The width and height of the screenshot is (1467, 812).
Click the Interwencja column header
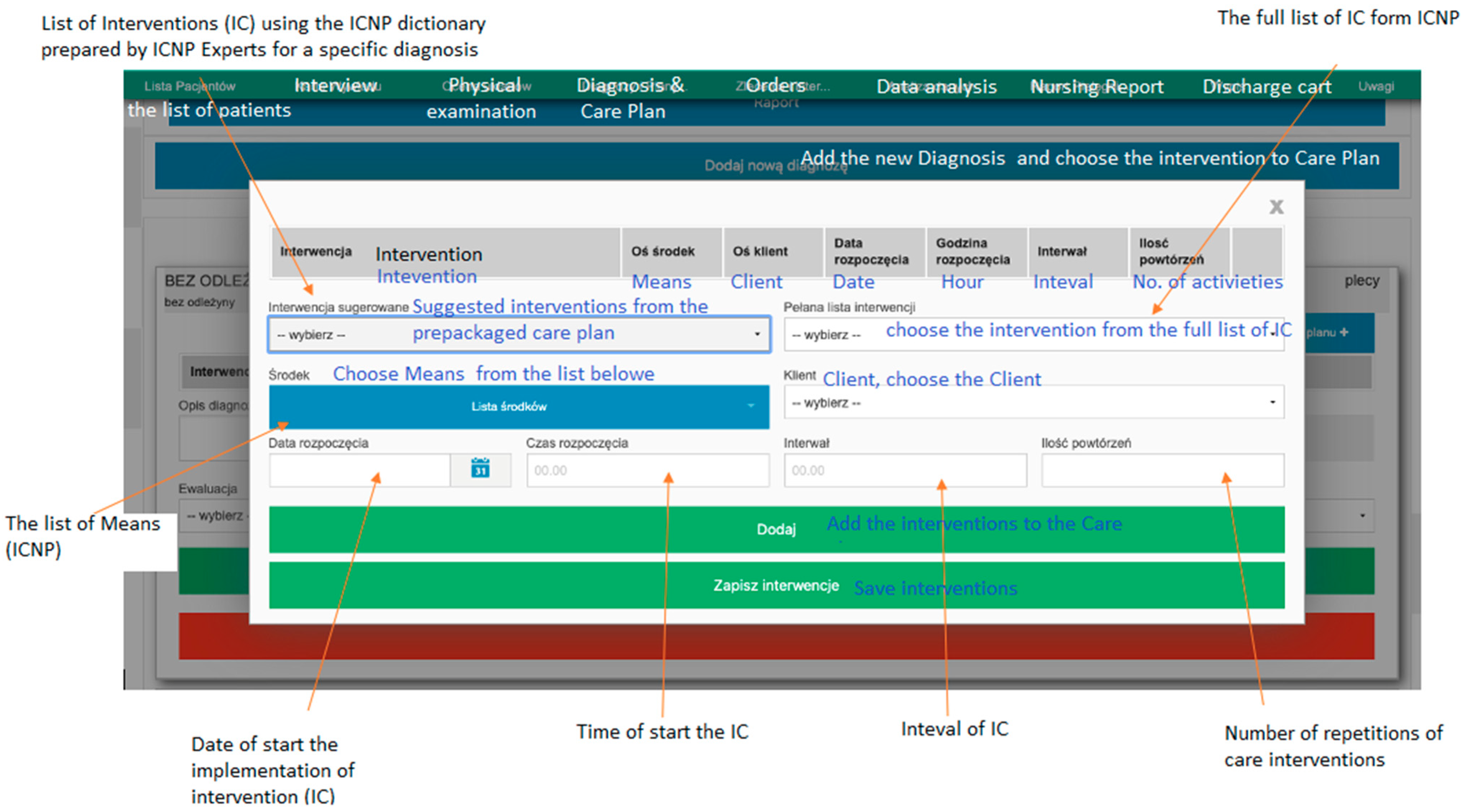tap(316, 251)
